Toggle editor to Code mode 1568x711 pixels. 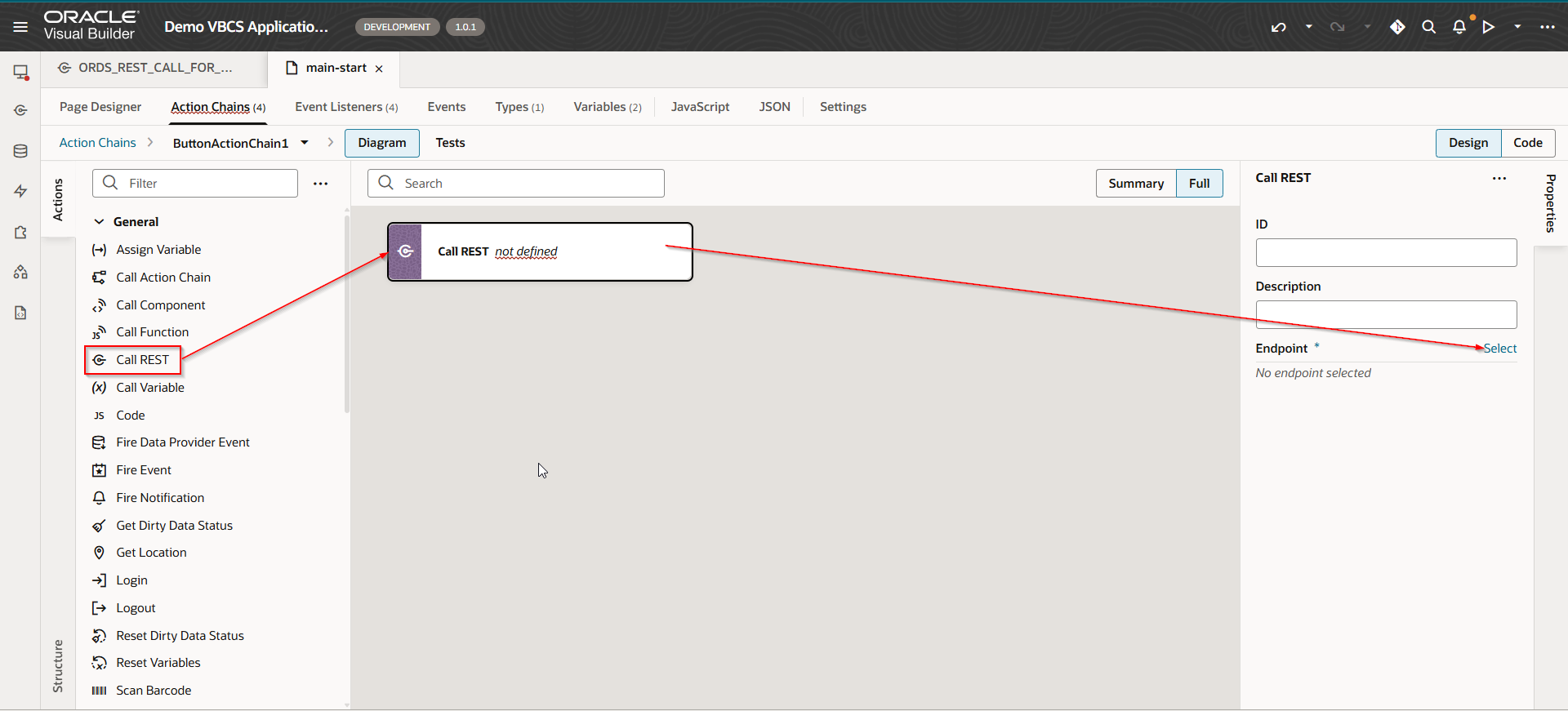point(1527,143)
